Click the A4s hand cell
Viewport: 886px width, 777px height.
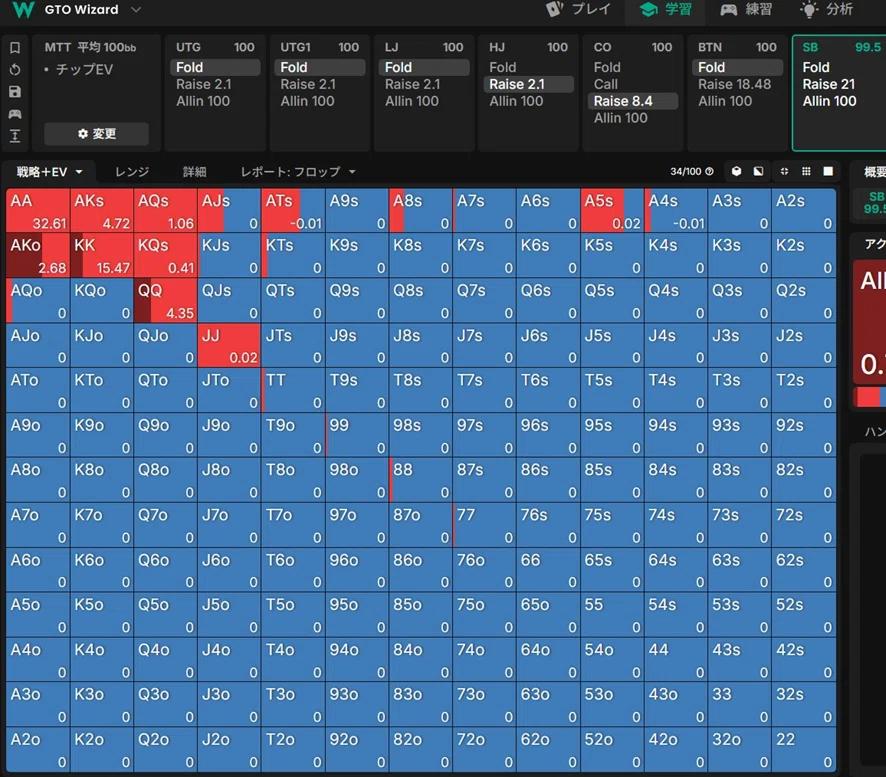[x=676, y=211]
